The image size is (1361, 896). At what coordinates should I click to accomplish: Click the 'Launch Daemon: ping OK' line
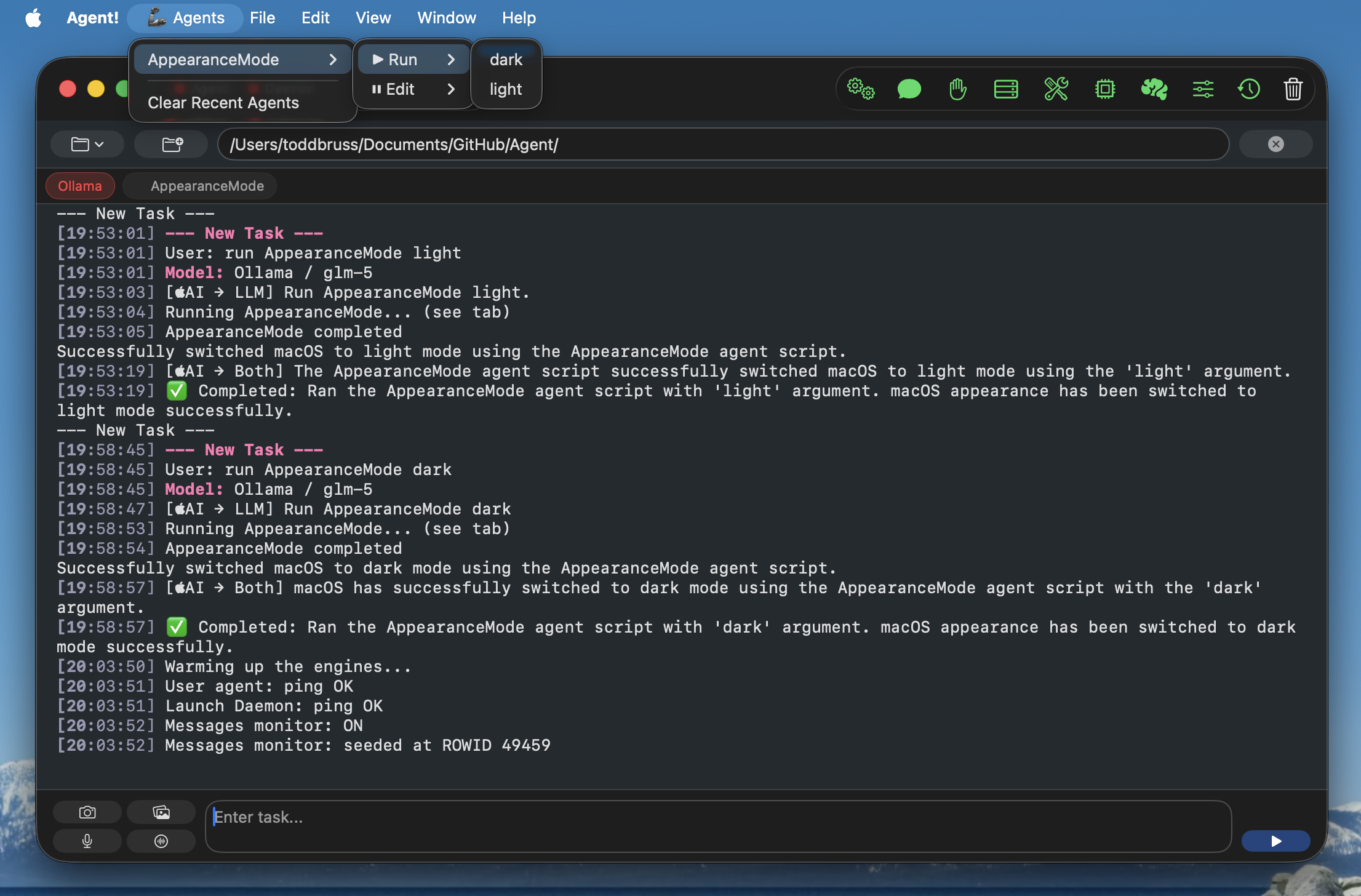click(x=220, y=706)
